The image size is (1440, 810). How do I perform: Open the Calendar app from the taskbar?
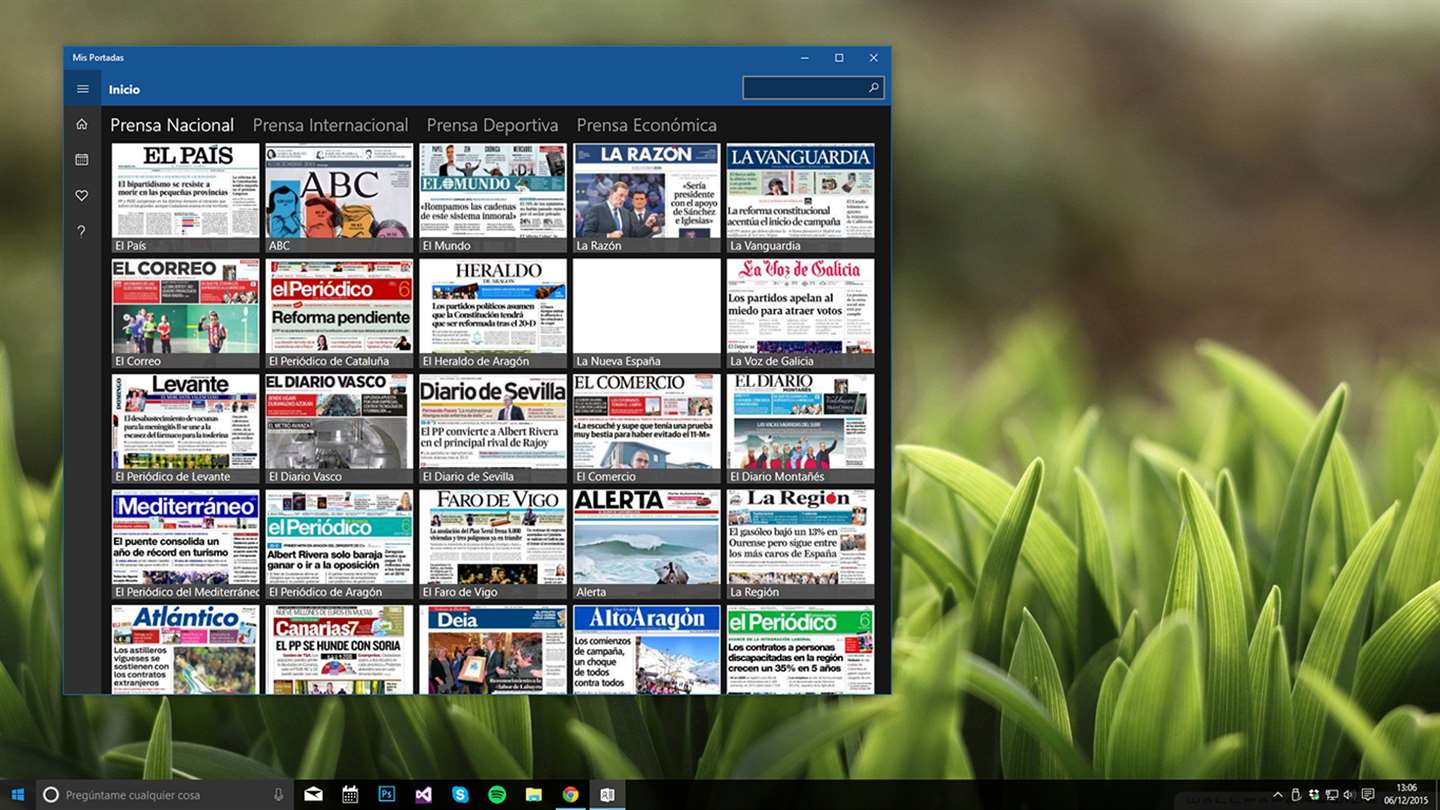point(350,795)
